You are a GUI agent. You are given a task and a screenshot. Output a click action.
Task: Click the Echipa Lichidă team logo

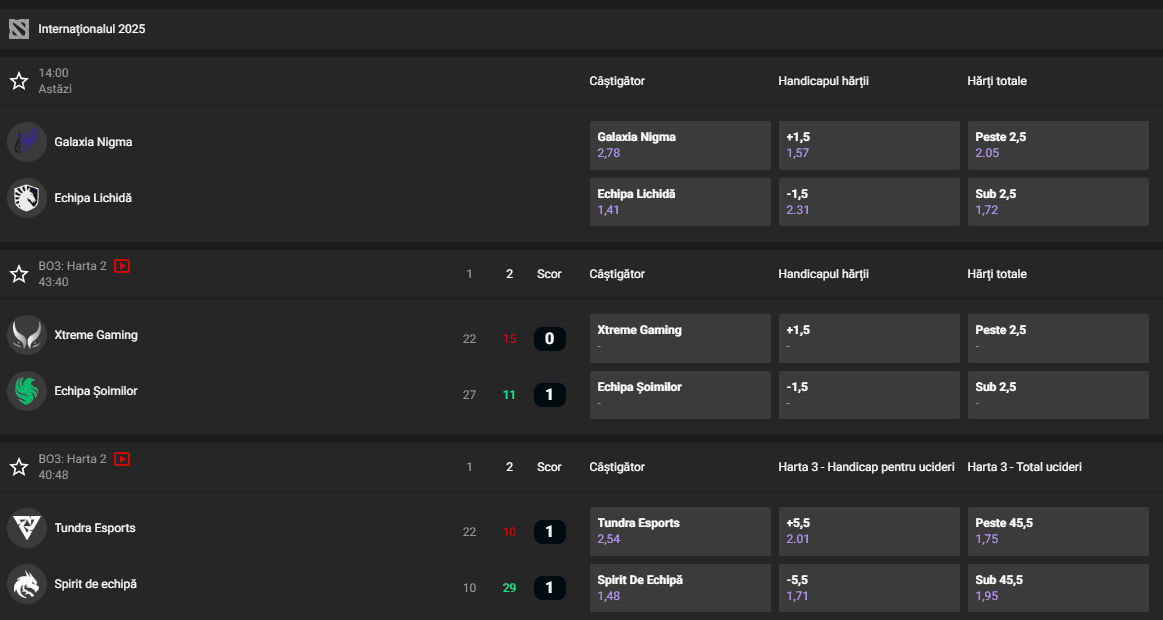(x=27, y=198)
